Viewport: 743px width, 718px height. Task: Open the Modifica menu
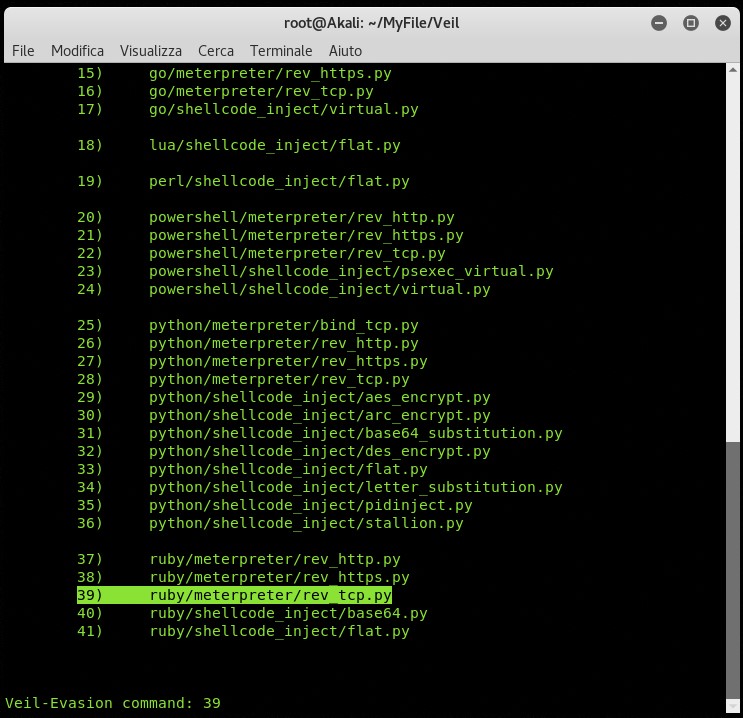[x=77, y=51]
